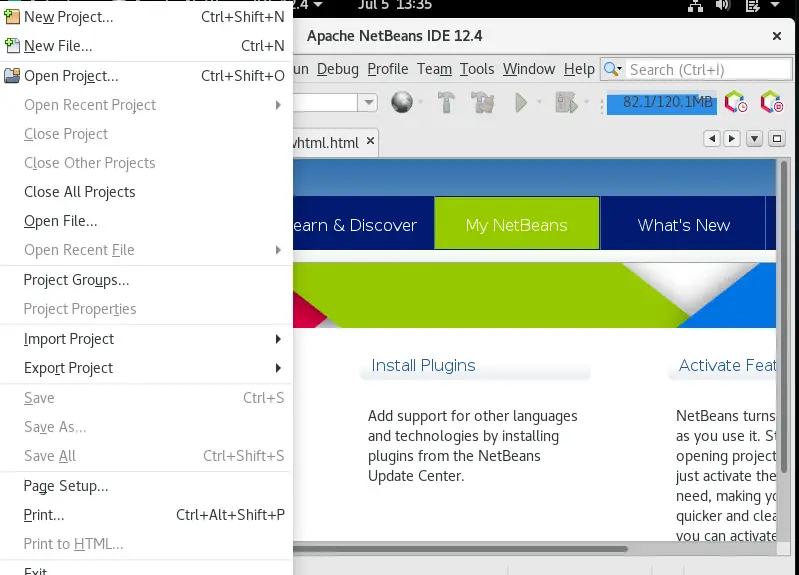Click the Build Project hammer icon
799x575 pixels.
446,102
